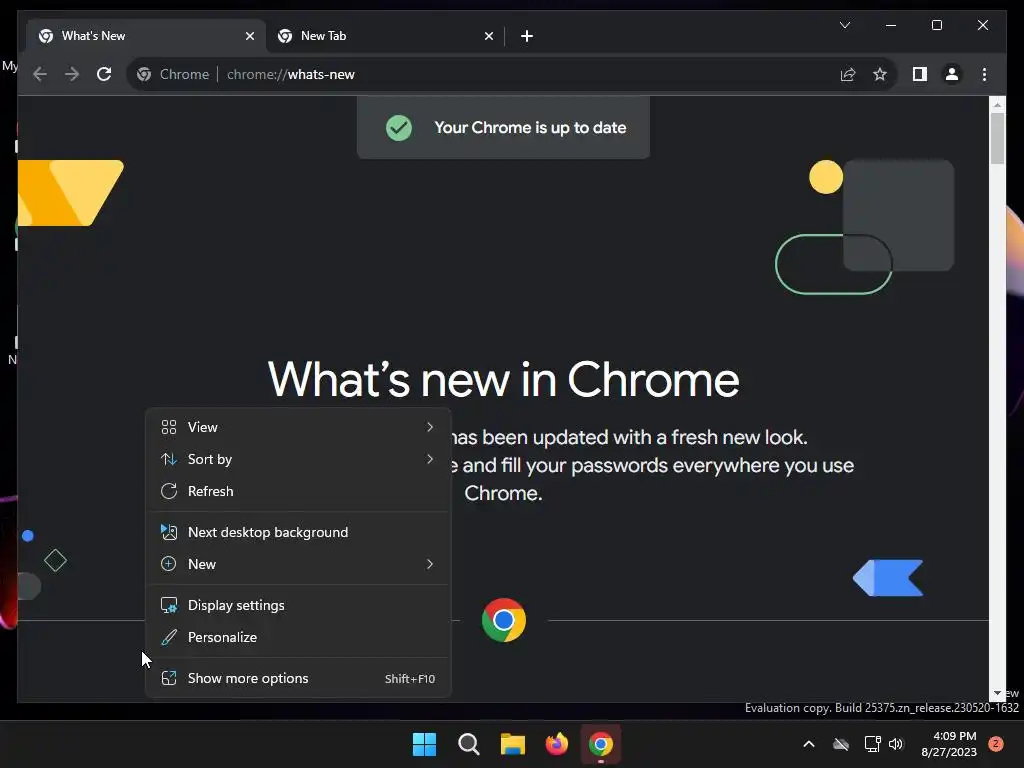
Task: Choose Personalize in the context menu
Action: pos(298,637)
